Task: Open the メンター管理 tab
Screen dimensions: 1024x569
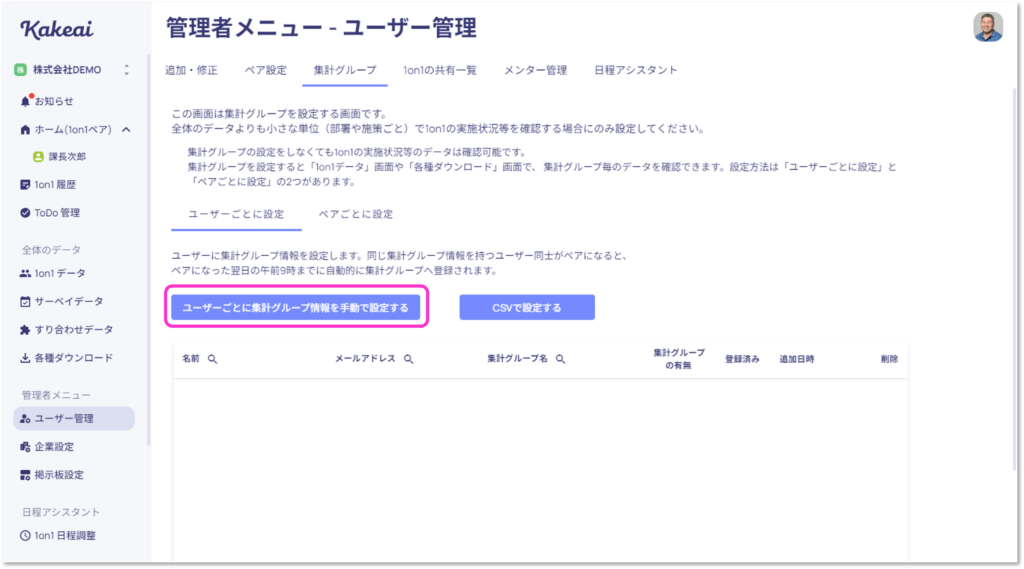Action: pos(536,70)
